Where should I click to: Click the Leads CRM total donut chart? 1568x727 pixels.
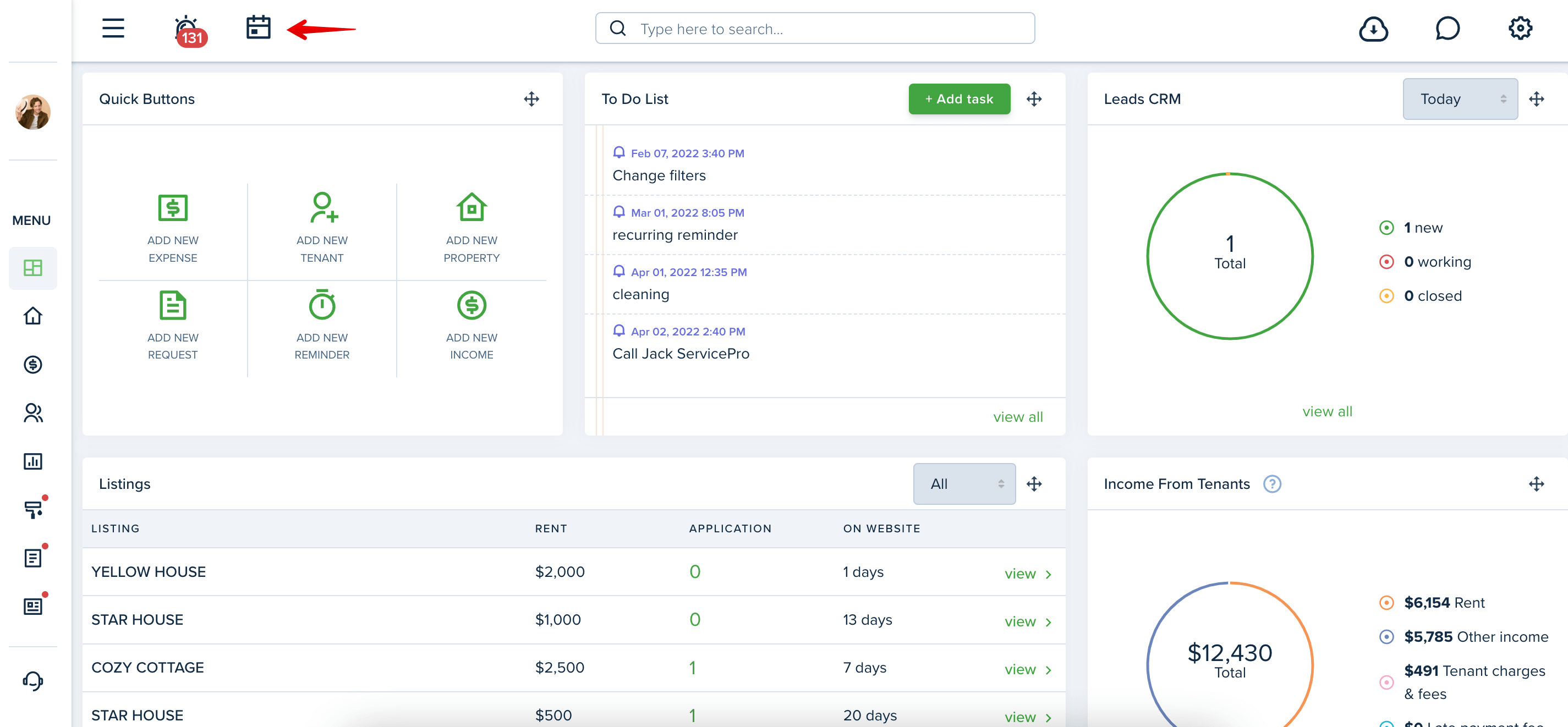[x=1230, y=256]
